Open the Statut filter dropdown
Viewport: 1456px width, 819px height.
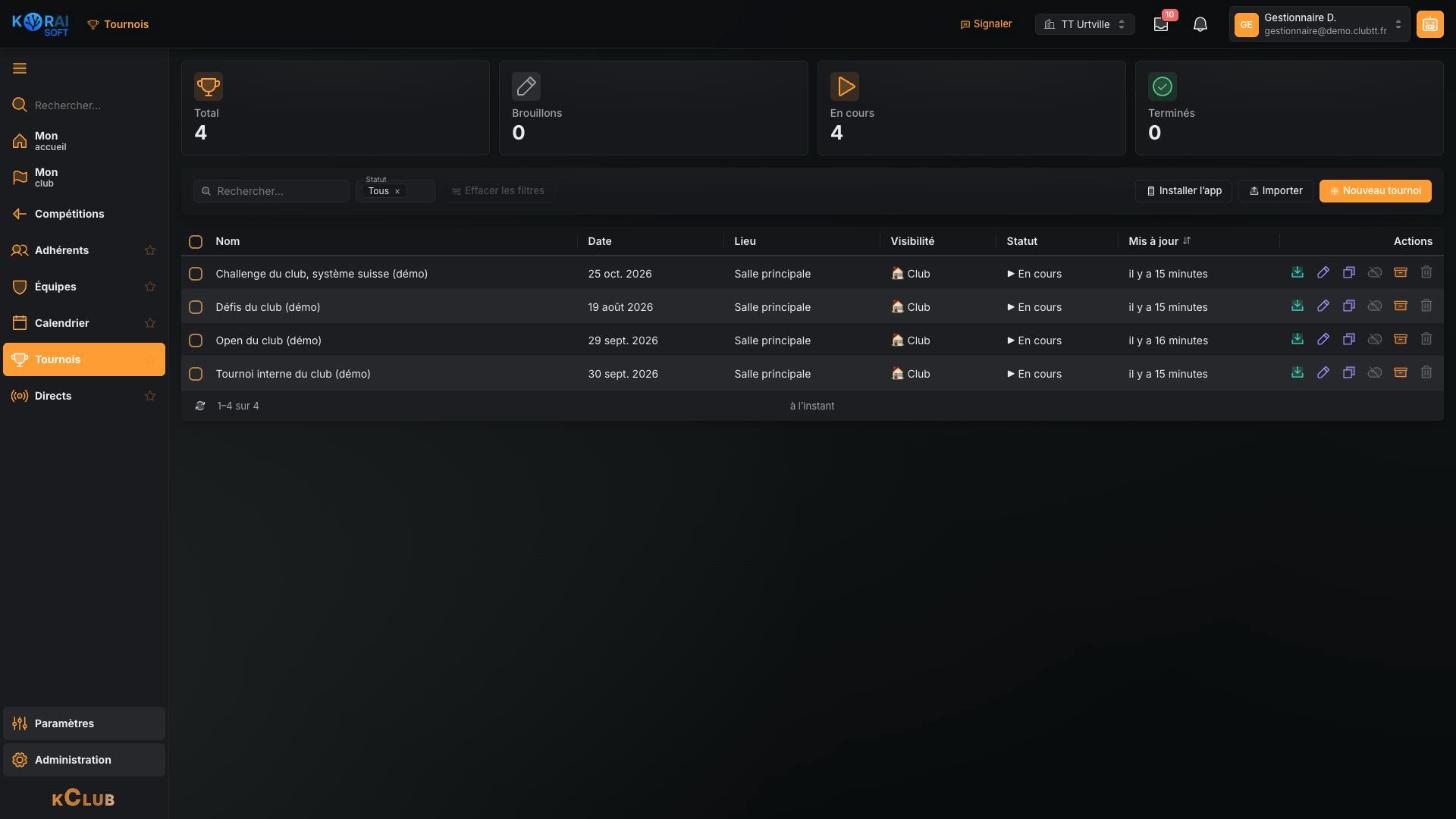(x=395, y=191)
